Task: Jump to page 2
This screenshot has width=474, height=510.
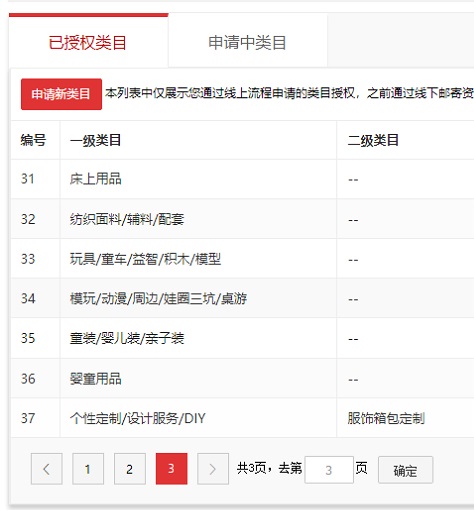Action: (130, 469)
